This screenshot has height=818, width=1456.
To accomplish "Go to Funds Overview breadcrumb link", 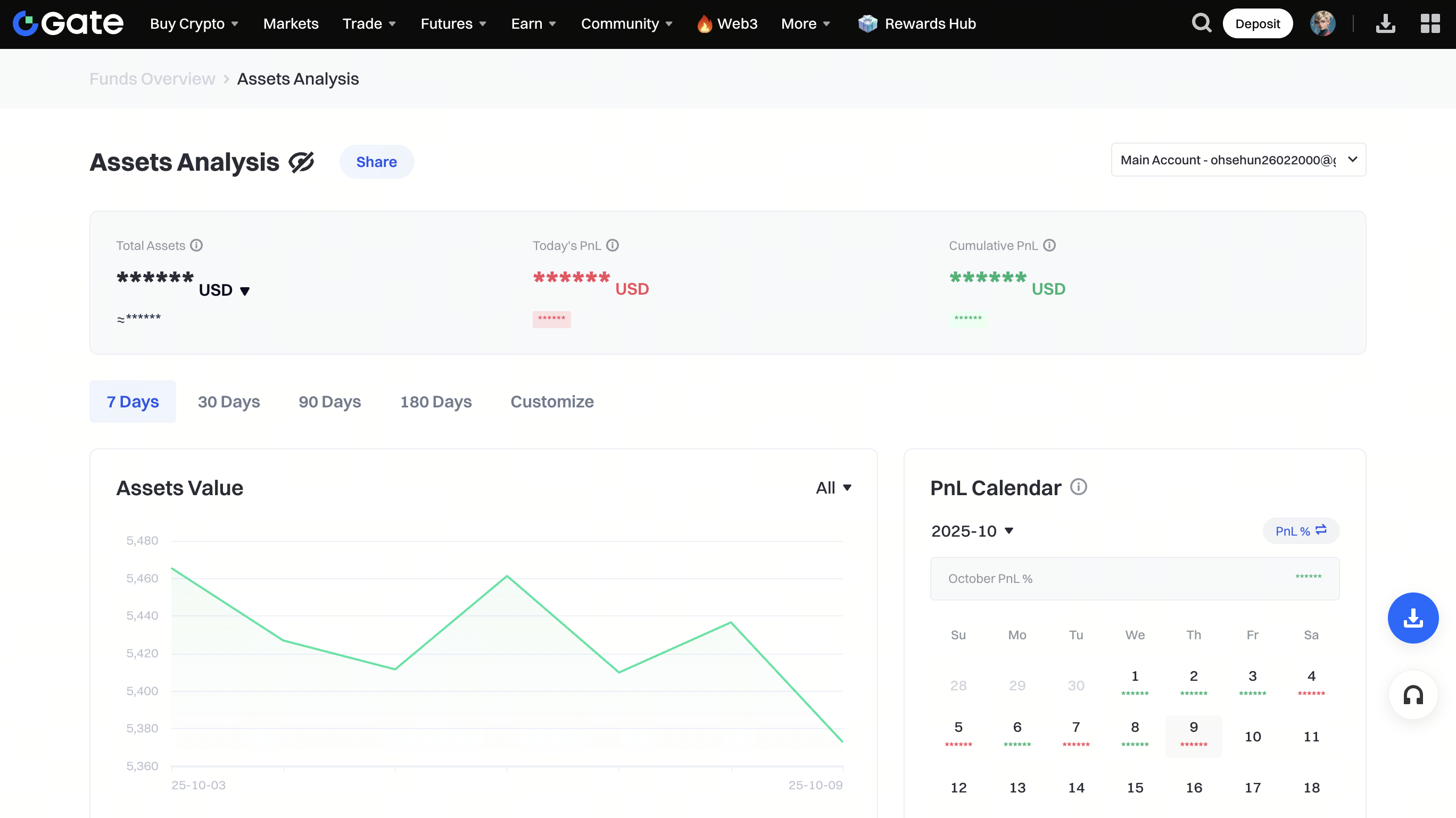I will 152,79.
